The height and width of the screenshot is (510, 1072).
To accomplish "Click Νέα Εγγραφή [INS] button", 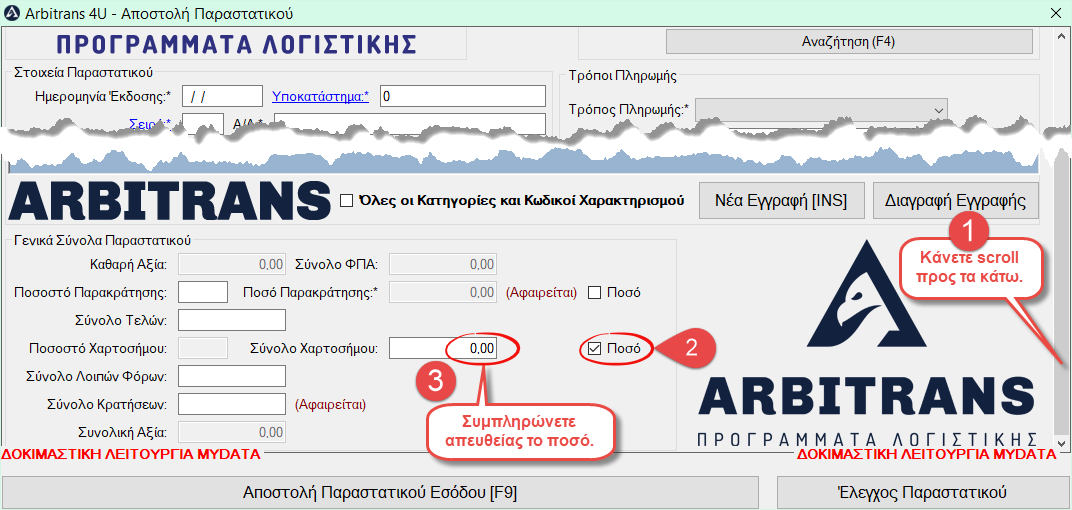I will 781,201.
